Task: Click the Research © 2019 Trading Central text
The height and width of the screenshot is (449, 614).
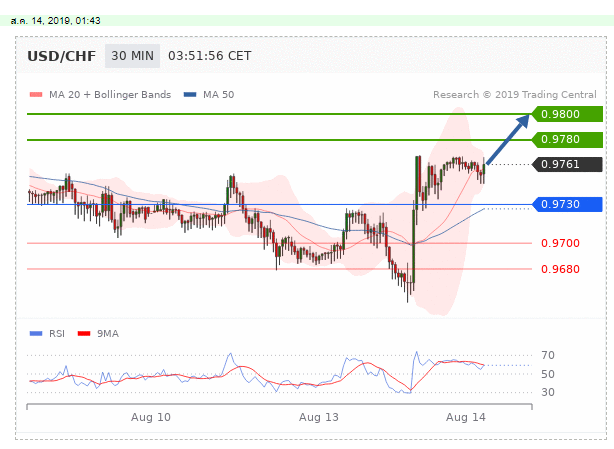Action: [x=515, y=95]
